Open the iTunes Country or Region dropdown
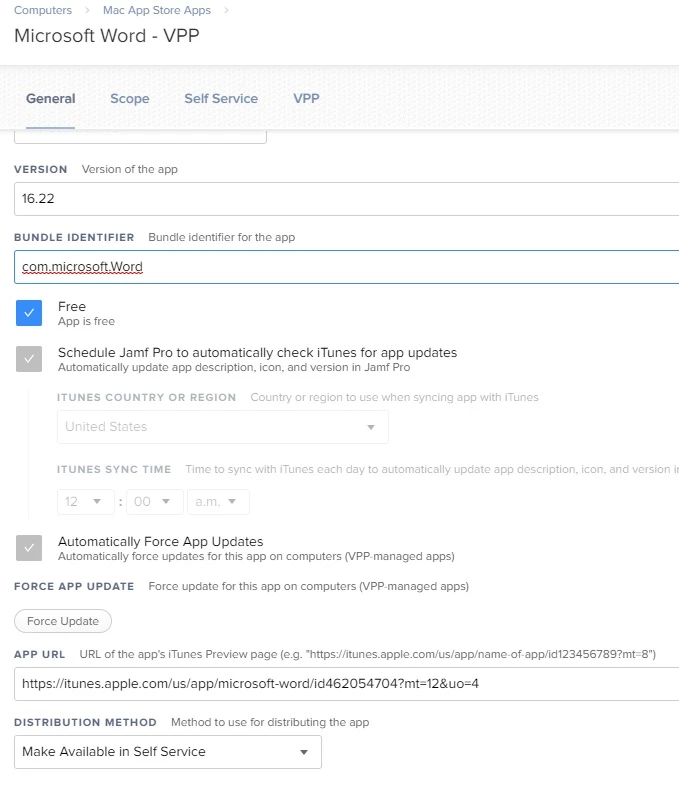This screenshot has height=809, width=679. [223, 427]
